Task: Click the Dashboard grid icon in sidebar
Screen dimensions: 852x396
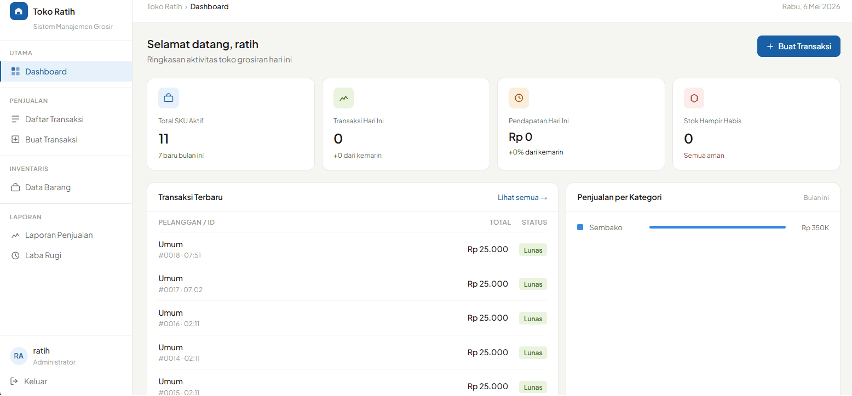Action: [15, 72]
